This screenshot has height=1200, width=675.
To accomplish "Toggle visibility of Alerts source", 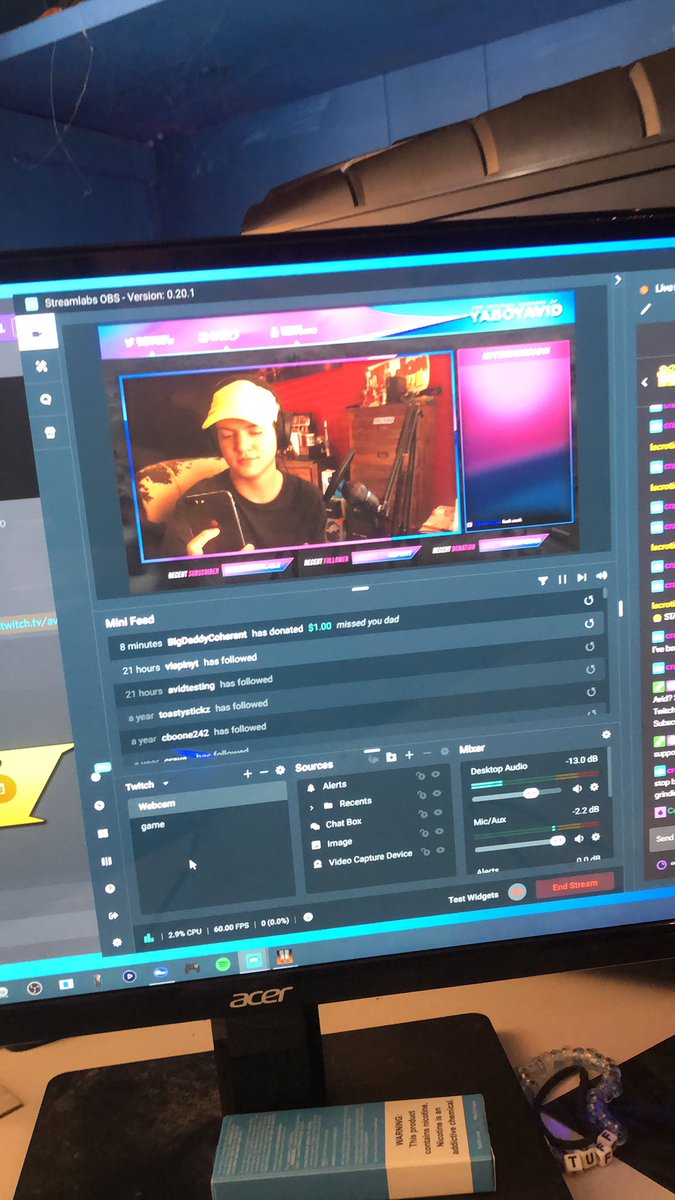I will point(437,774).
